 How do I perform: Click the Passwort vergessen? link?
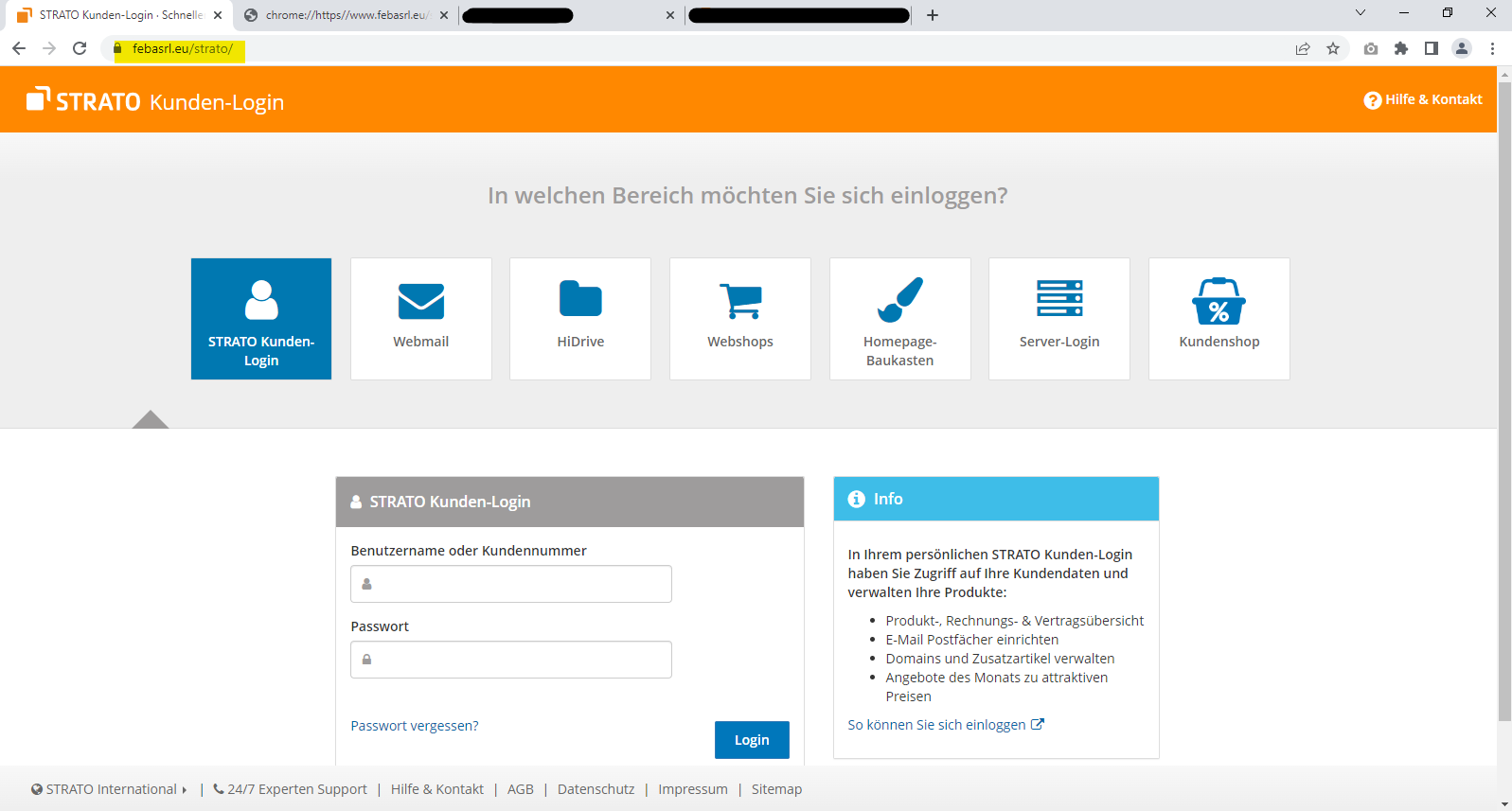[415, 726]
